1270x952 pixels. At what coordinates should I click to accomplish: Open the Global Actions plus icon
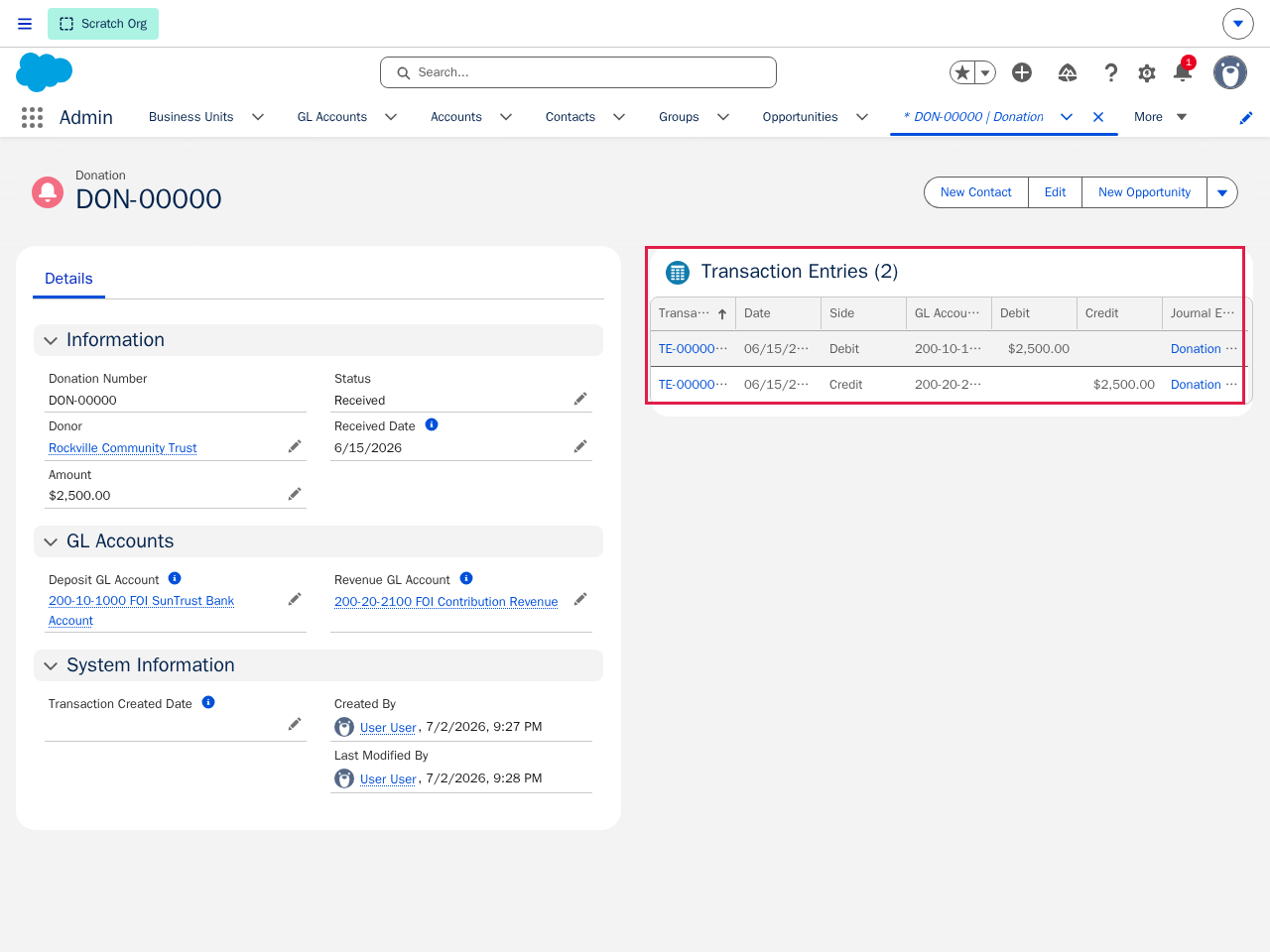(1022, 72)
